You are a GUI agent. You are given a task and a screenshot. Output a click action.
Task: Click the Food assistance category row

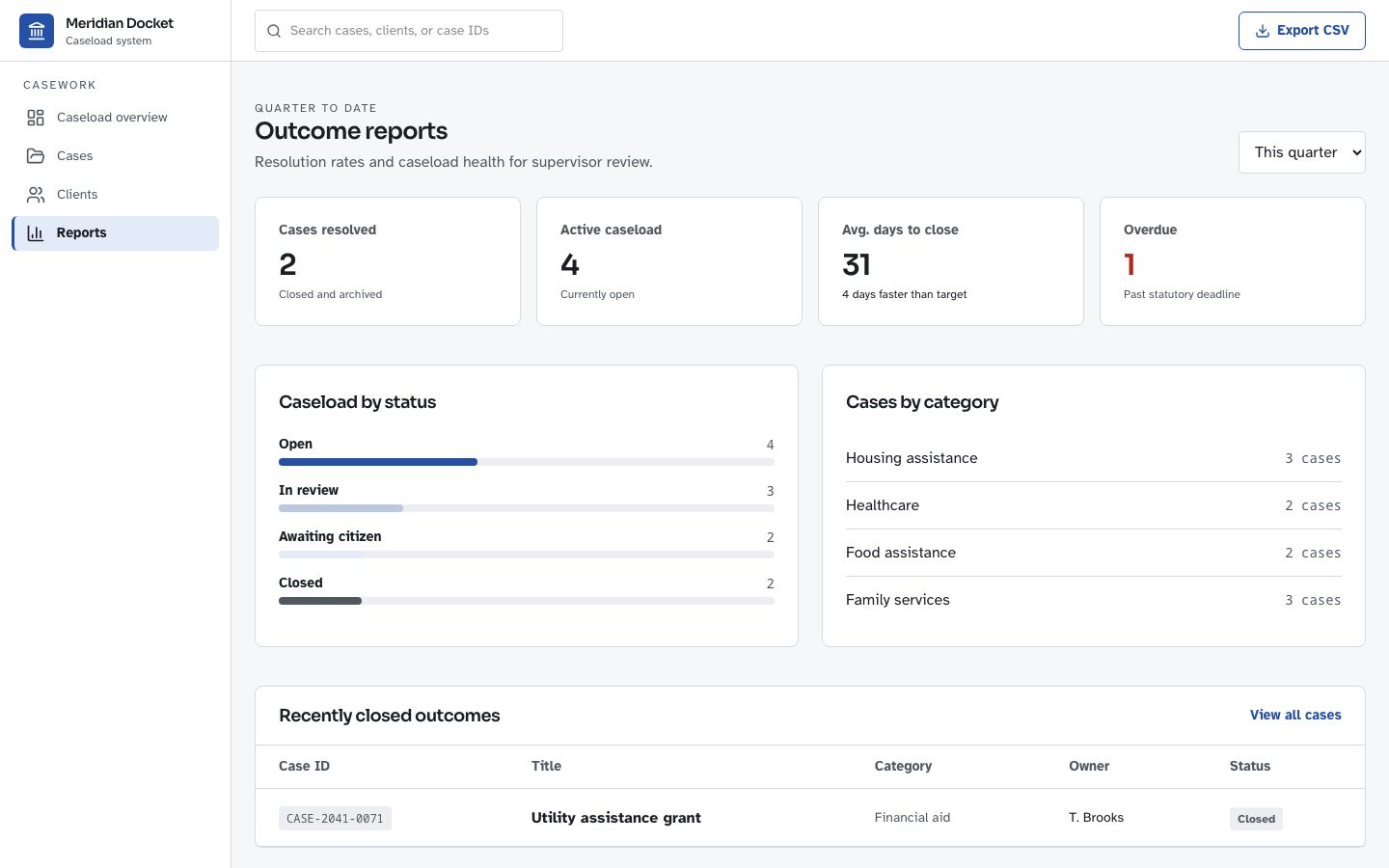point(1094,553)
